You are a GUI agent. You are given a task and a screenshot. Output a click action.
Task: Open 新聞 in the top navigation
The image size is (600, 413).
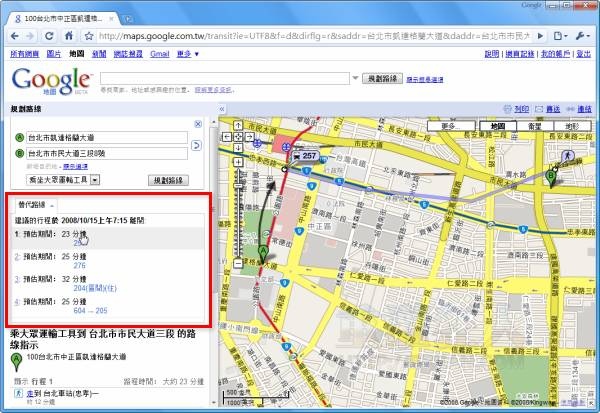[x=99, y=54]
